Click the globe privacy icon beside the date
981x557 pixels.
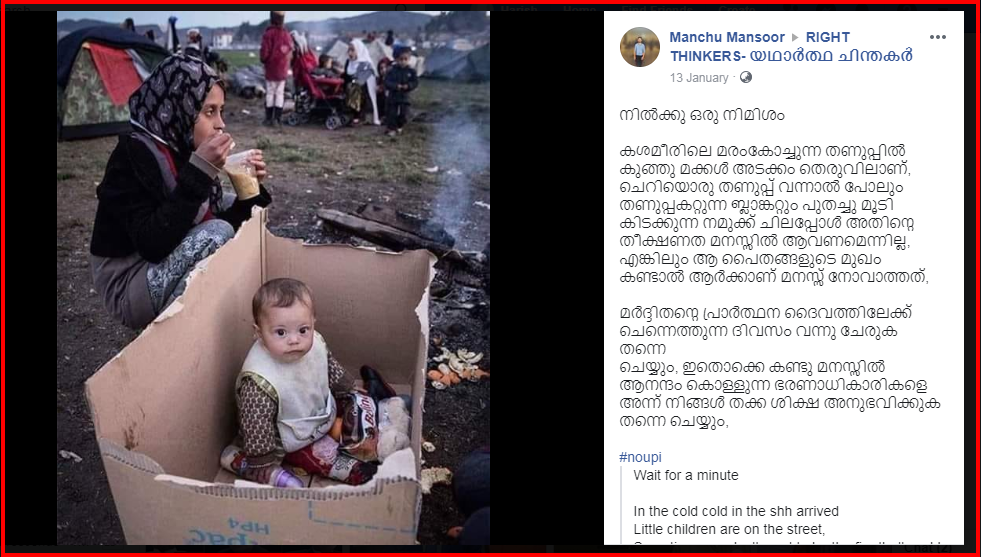pyautogui.click(x=745, y=78)
